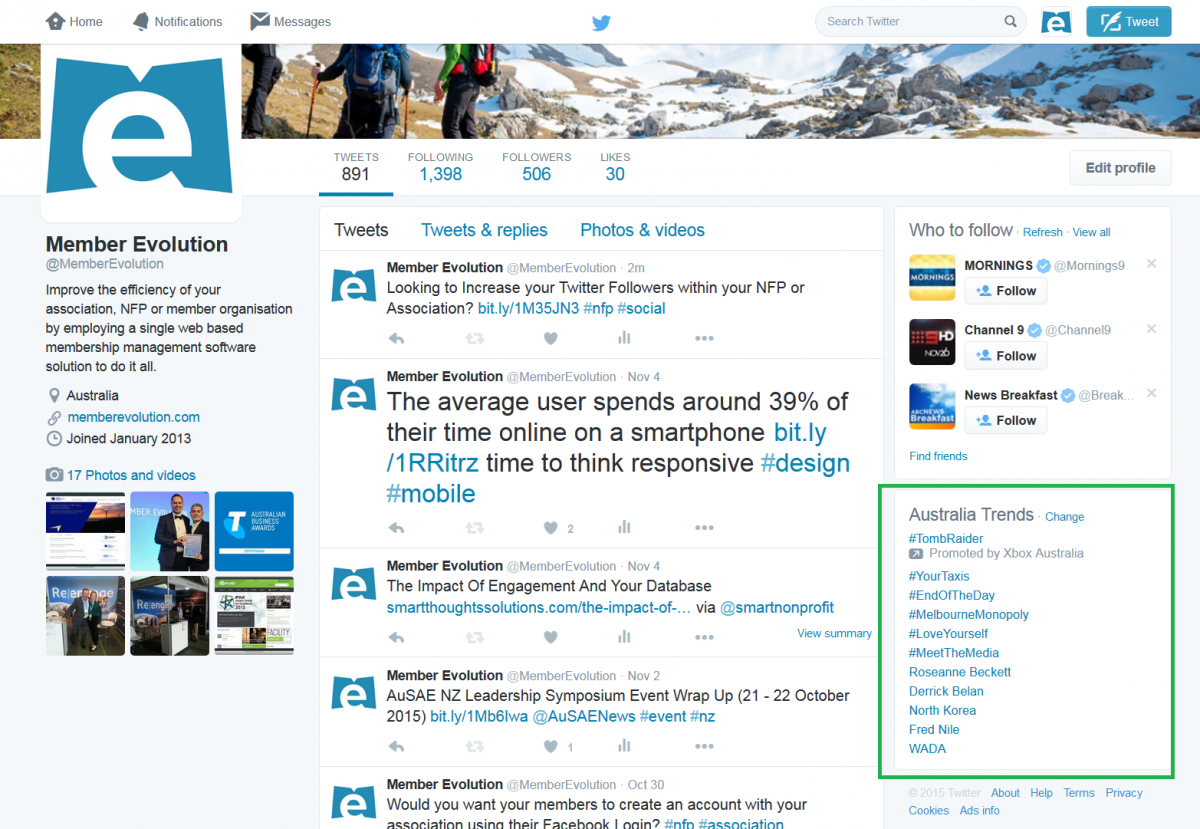Open more options on Impact Of Engagement tweet
This screenshot has height=829, width=1200.
tap(704, 636)
